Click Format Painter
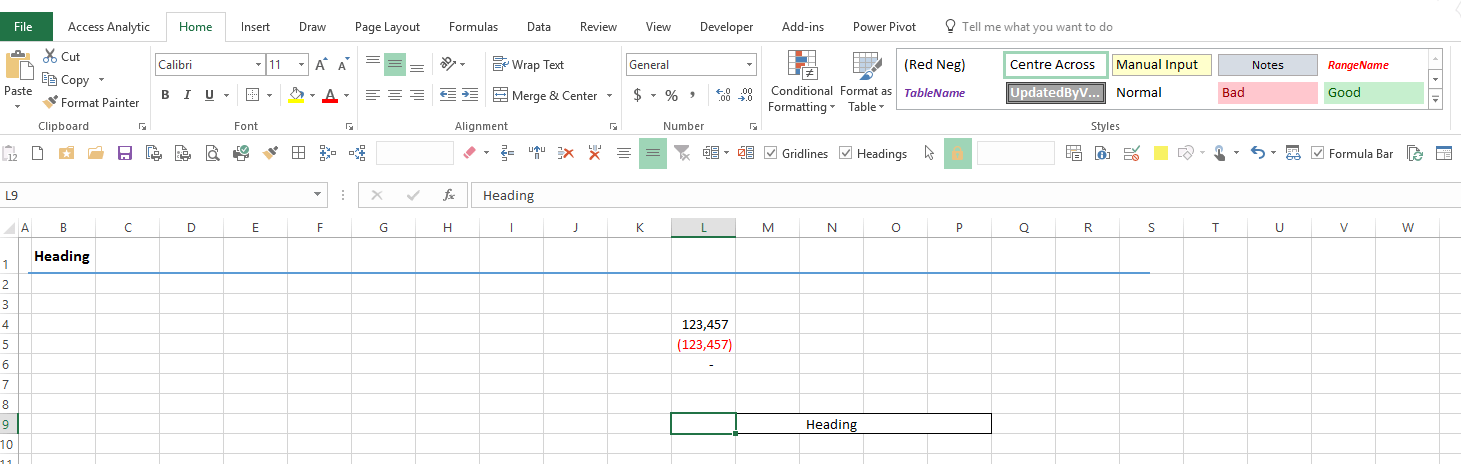Screen dimensions: 1461x464 click(92, 102)
